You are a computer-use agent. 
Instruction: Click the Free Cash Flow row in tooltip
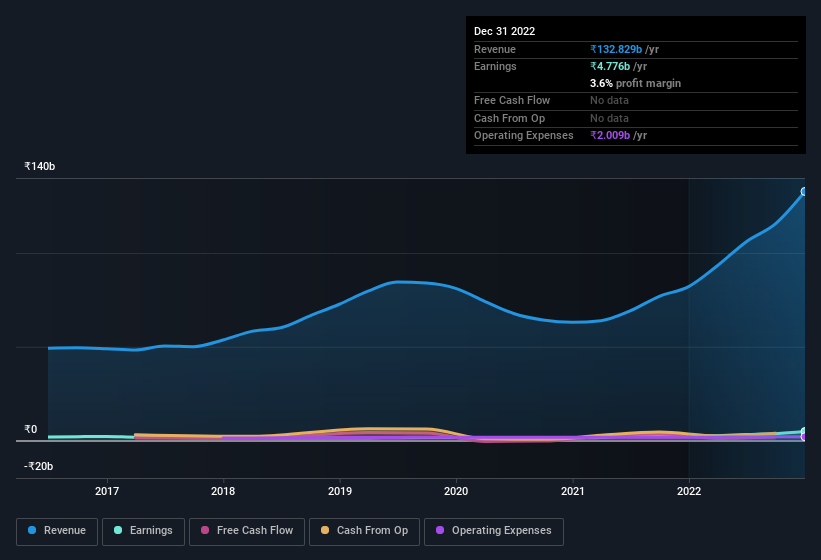(636, 100)
